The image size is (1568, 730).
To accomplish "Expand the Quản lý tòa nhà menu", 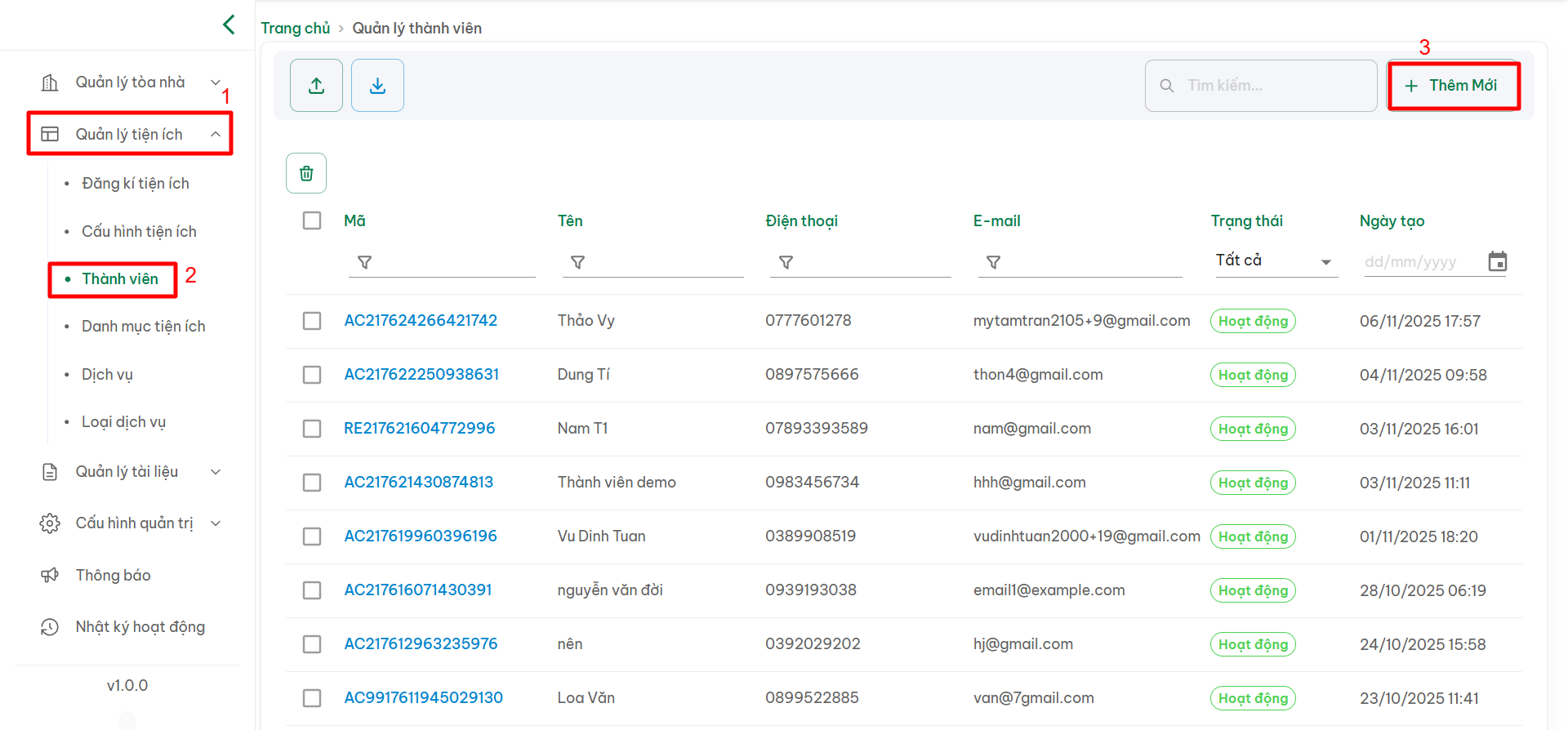I will coord(131,82).
